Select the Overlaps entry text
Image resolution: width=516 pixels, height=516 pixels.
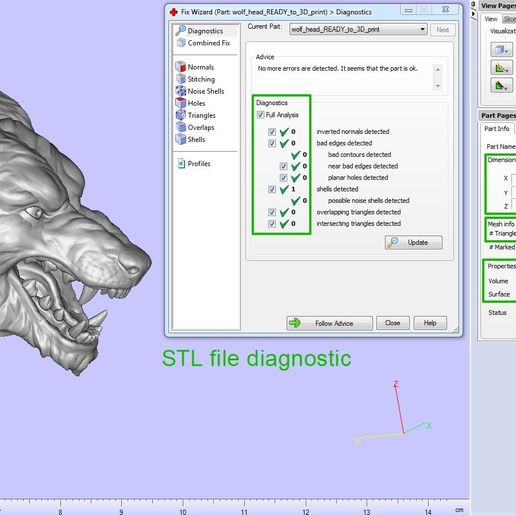coord(201,128)
